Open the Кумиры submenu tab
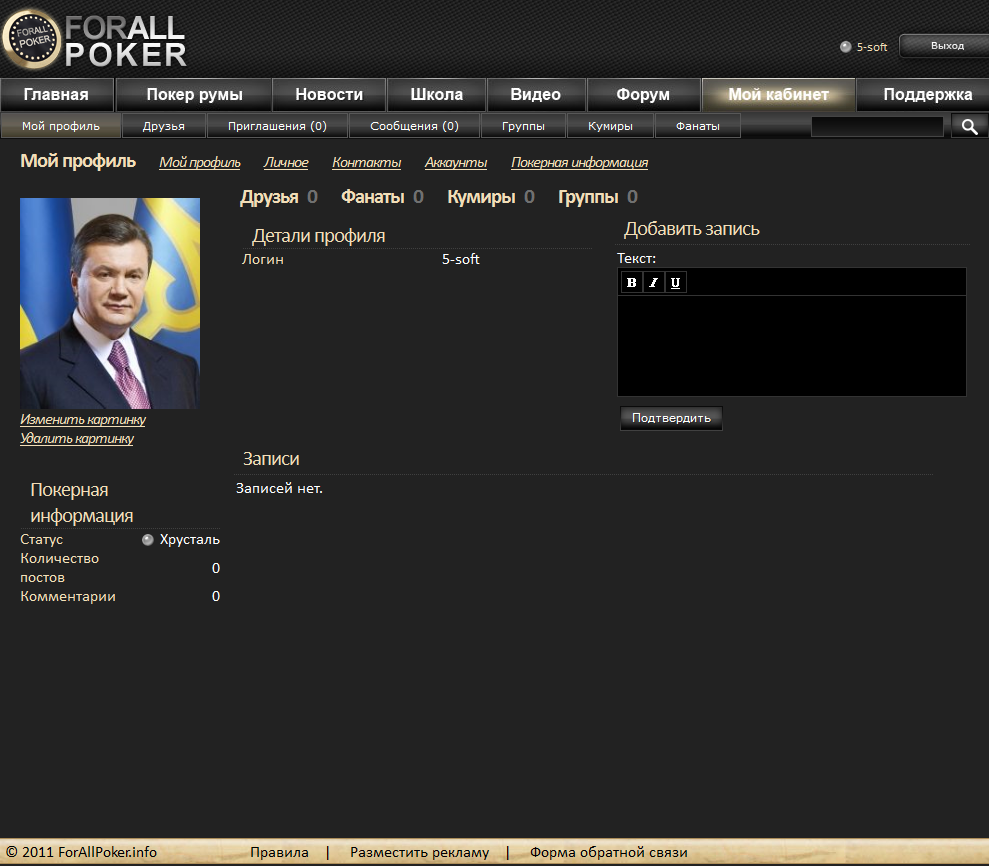Image resolution: width=989 pixels, height=866 pixels. [610, 126]
